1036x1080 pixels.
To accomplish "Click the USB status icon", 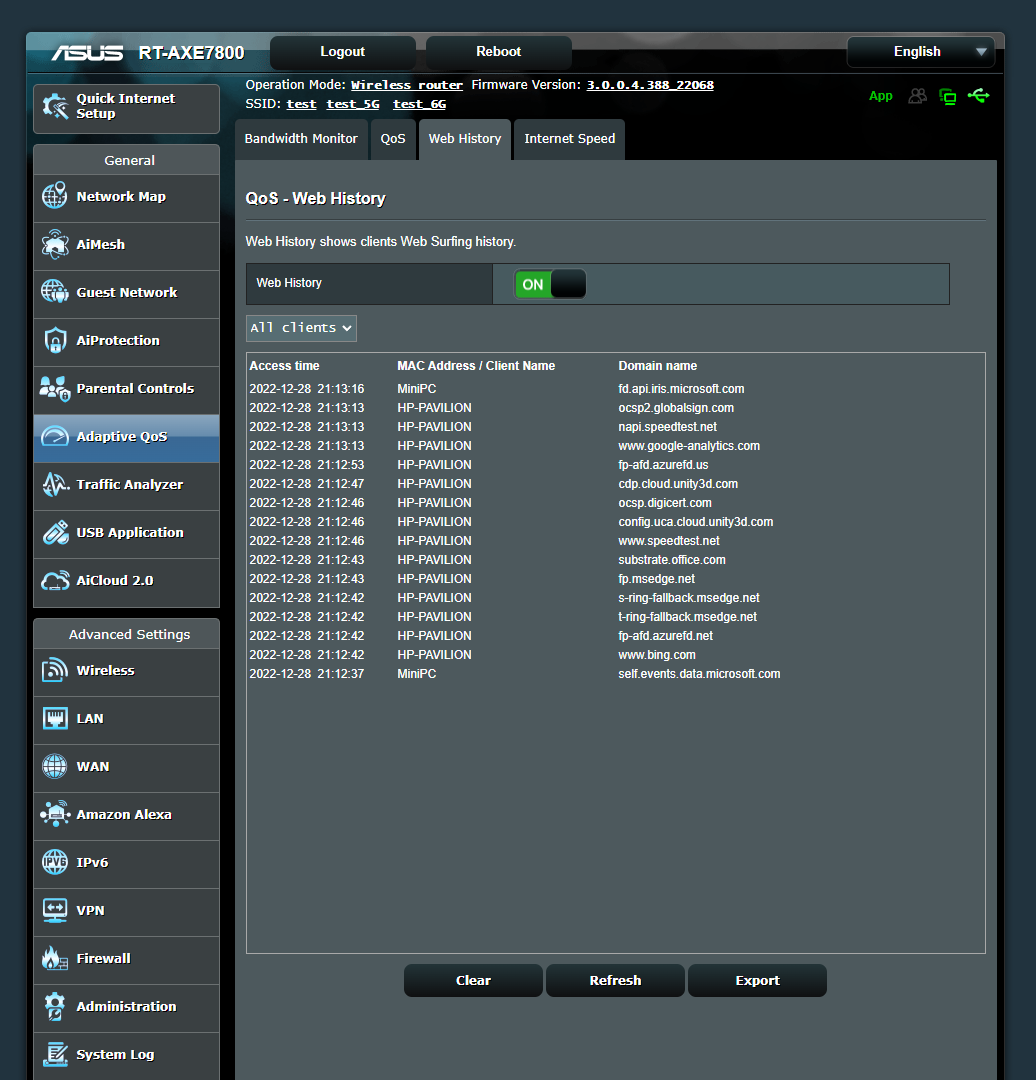I will click(x=978, y=96).
